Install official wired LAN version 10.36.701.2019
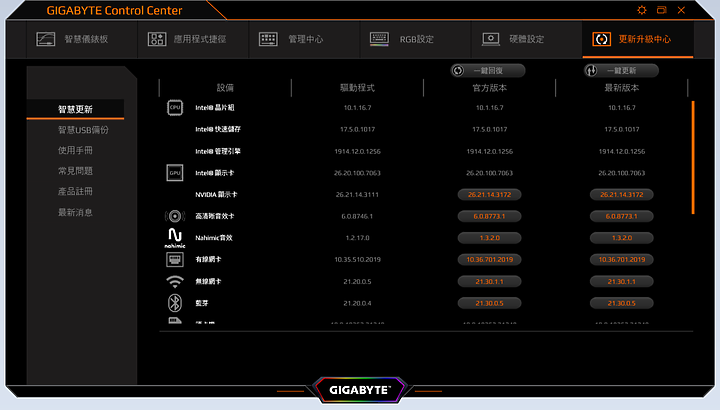720x410 pixels. pyautogui.click(x=489, y=259)
